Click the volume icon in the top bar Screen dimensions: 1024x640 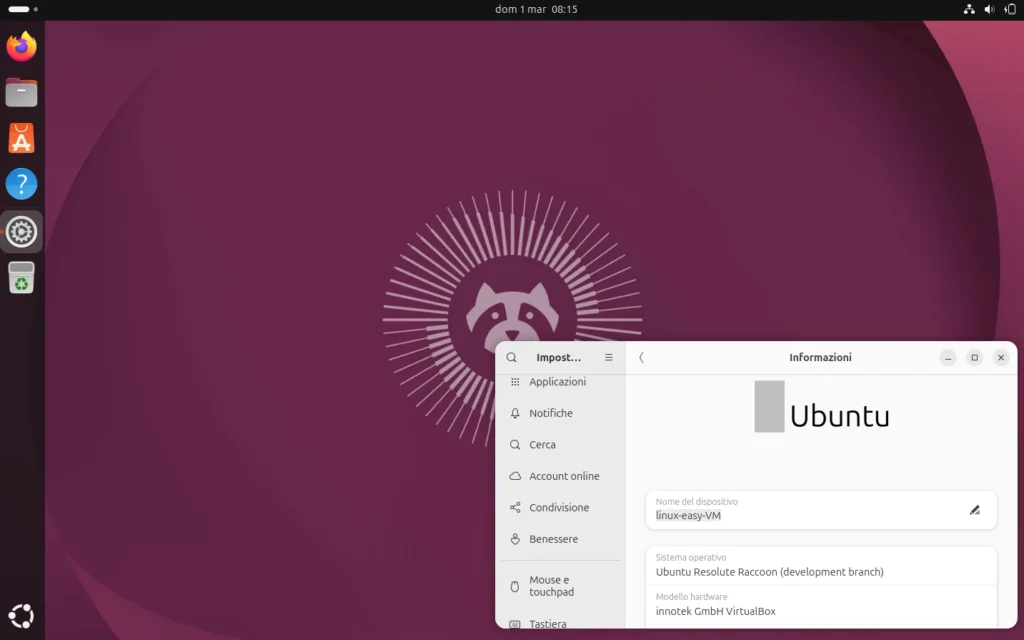[989, 9]
